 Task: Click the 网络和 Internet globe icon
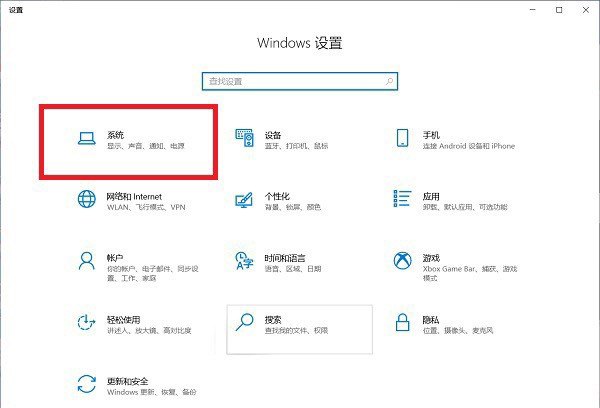pyautogui.click(x=87, y=199)
